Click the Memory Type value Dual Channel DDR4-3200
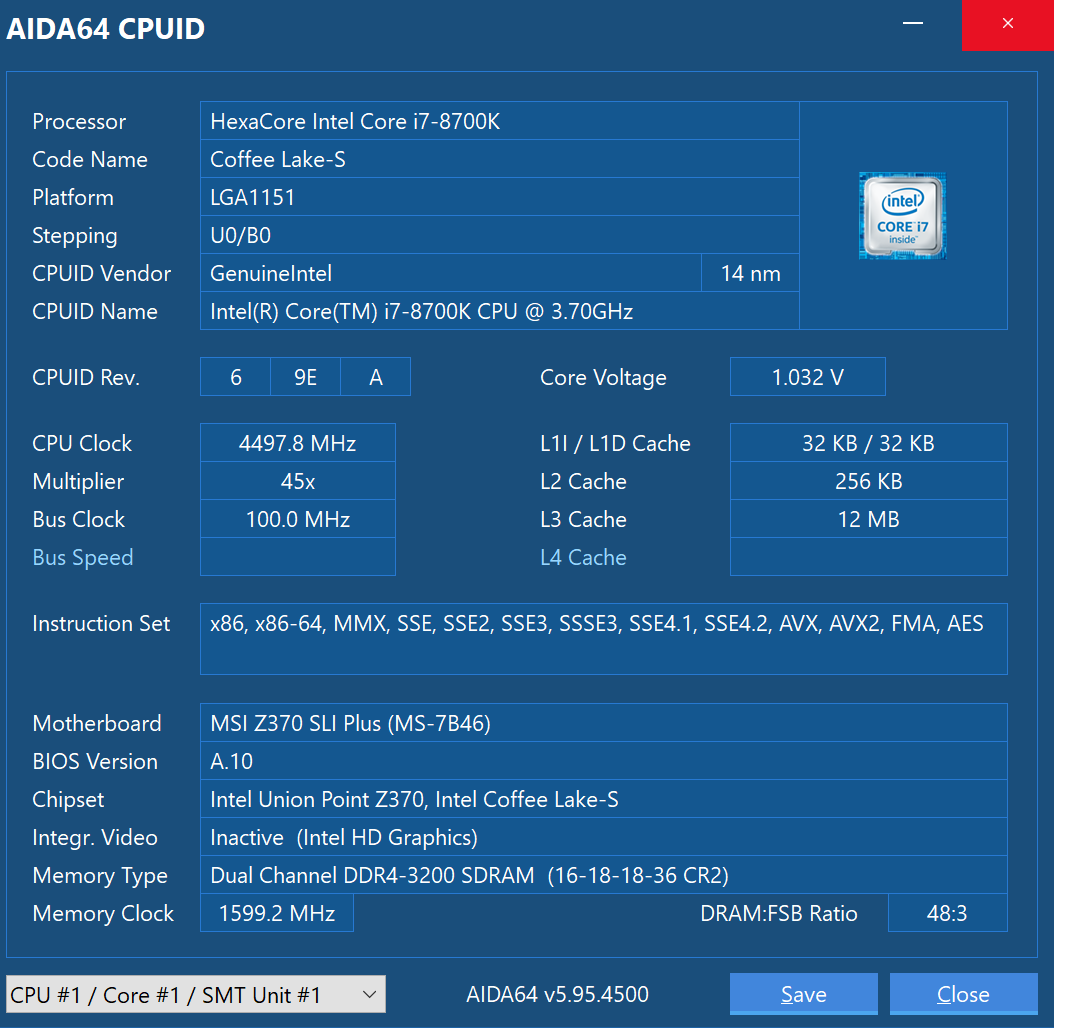The width and height of the screenshot is (1069, 1028). (x=604, y=875)
